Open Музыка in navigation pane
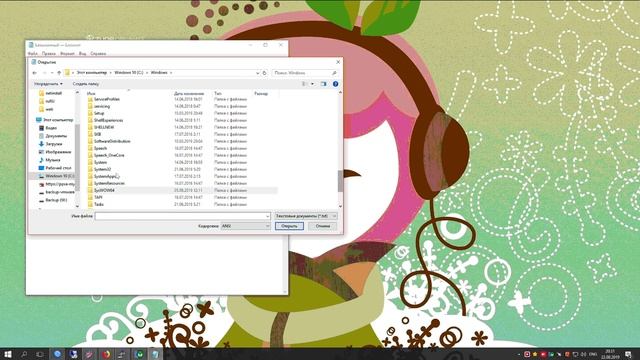 tap(53, 160)
